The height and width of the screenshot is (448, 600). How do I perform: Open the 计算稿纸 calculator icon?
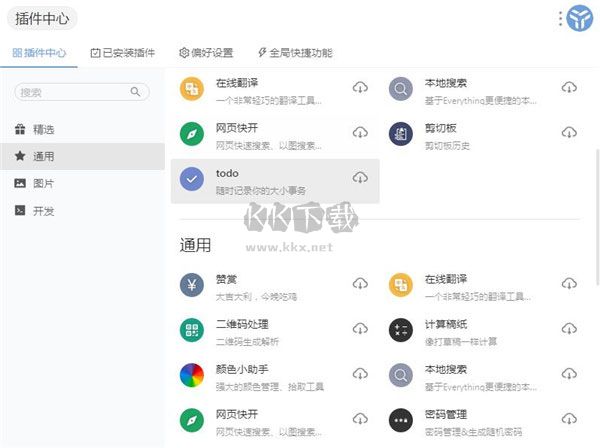point(401,330)
